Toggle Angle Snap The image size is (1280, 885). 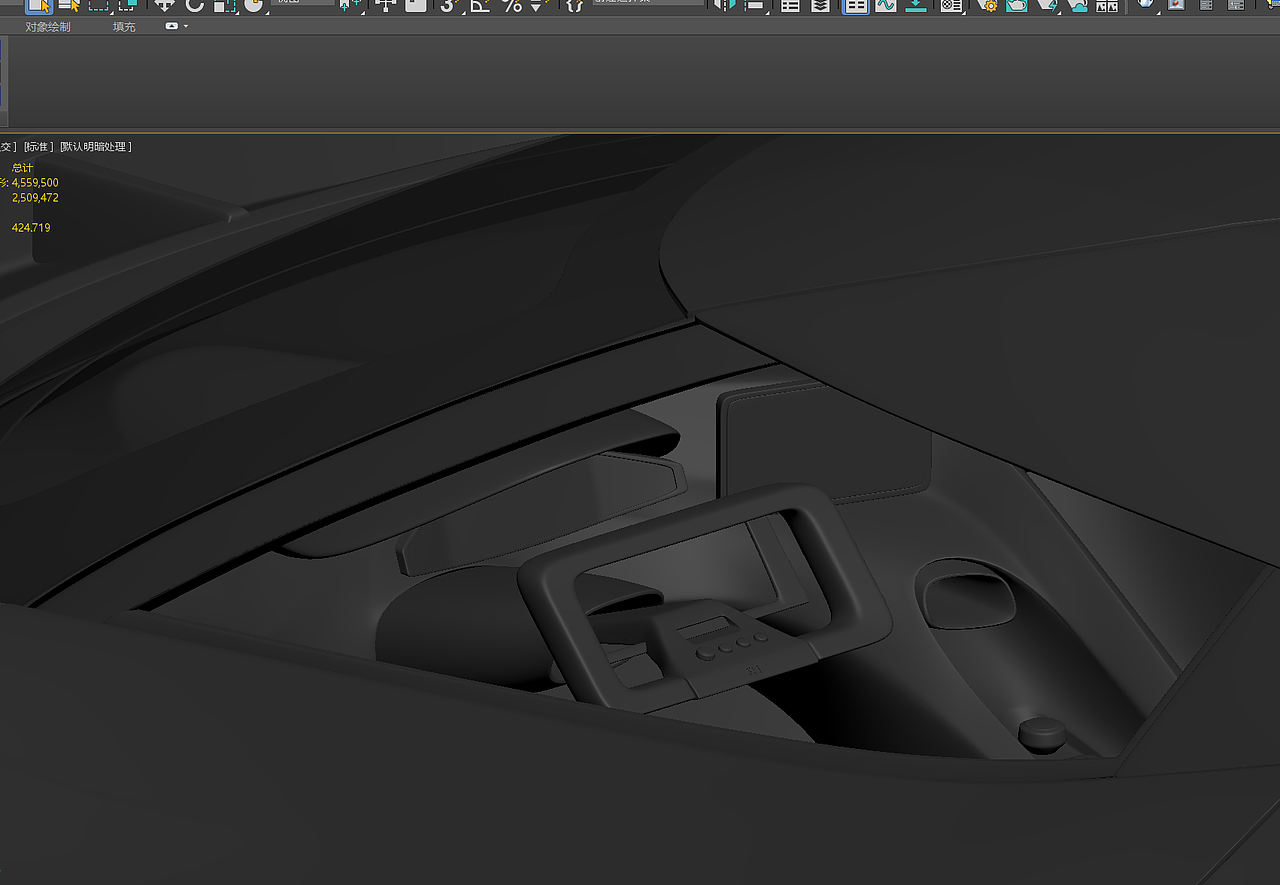tap(481, 4)
